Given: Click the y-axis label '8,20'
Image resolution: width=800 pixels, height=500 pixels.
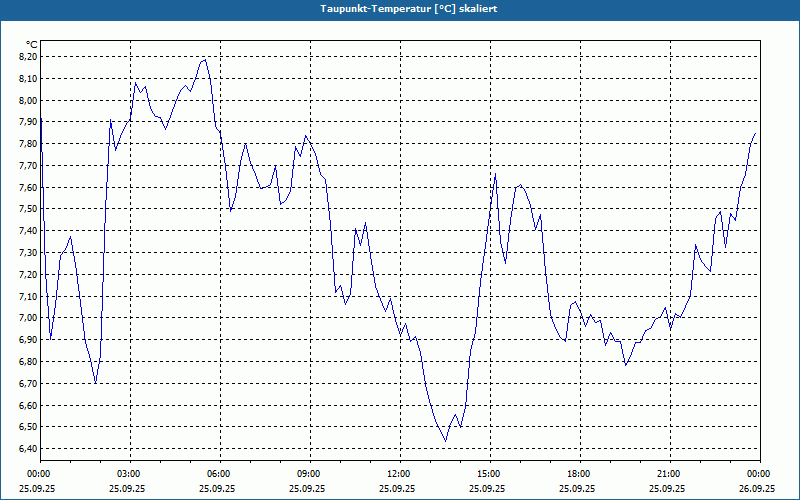Looking at the screenshot, I should pos(29,57).
